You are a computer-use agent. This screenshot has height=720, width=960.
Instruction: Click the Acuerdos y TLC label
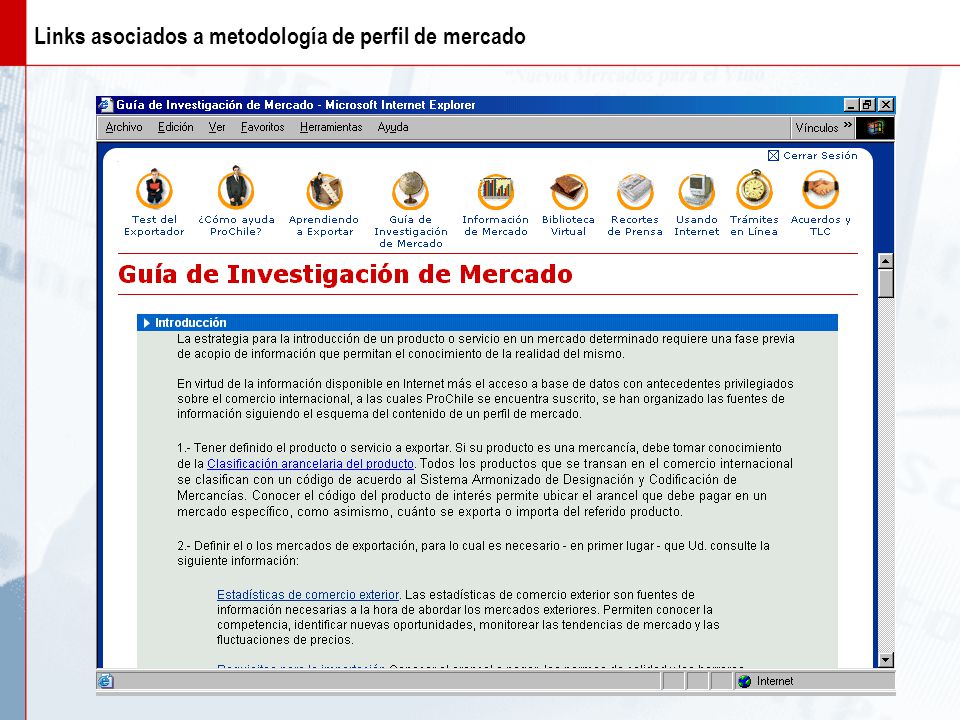pos(820,225)
